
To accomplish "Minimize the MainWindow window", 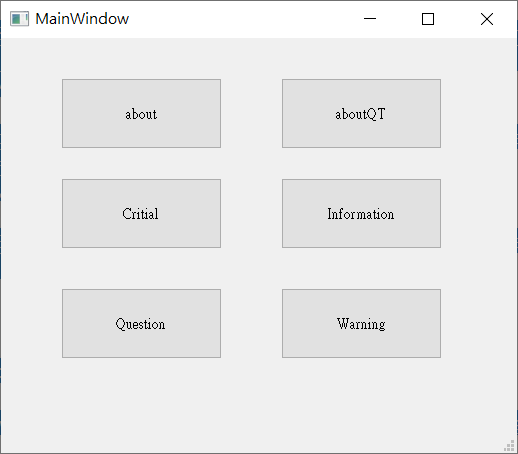I will pyautogui.click(x=370, y=19).
